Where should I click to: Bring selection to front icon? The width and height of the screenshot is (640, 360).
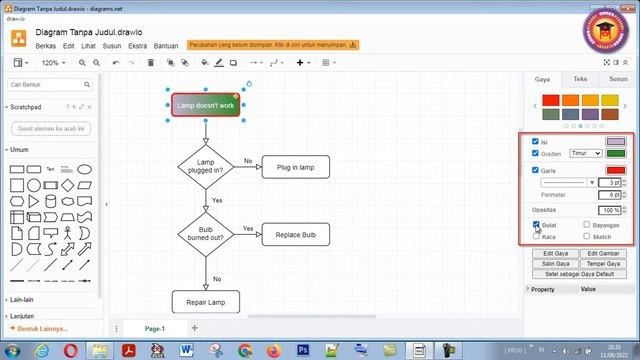(170, 62)
